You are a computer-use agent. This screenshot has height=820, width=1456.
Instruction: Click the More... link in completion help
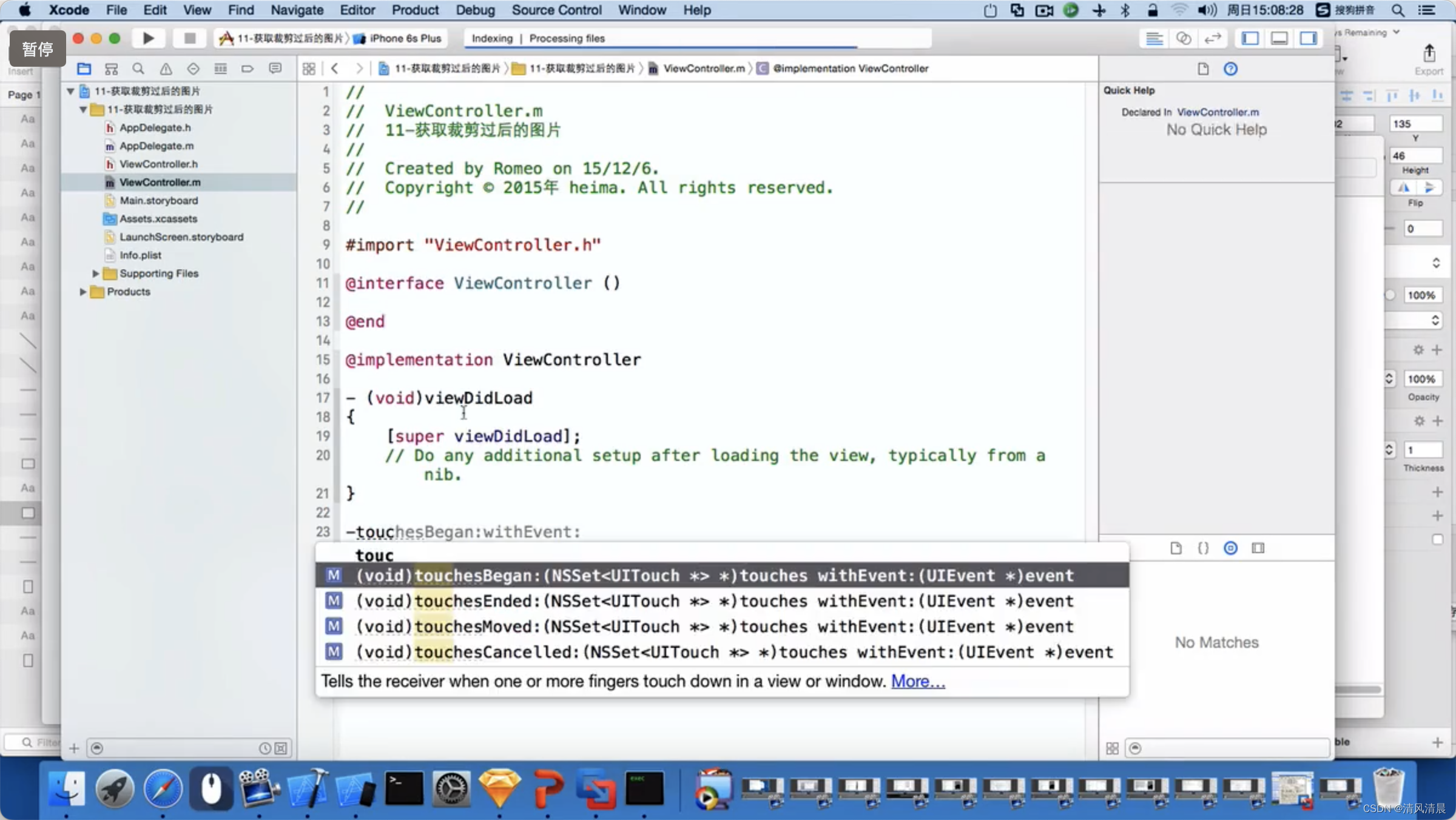[x=918, y=681]
